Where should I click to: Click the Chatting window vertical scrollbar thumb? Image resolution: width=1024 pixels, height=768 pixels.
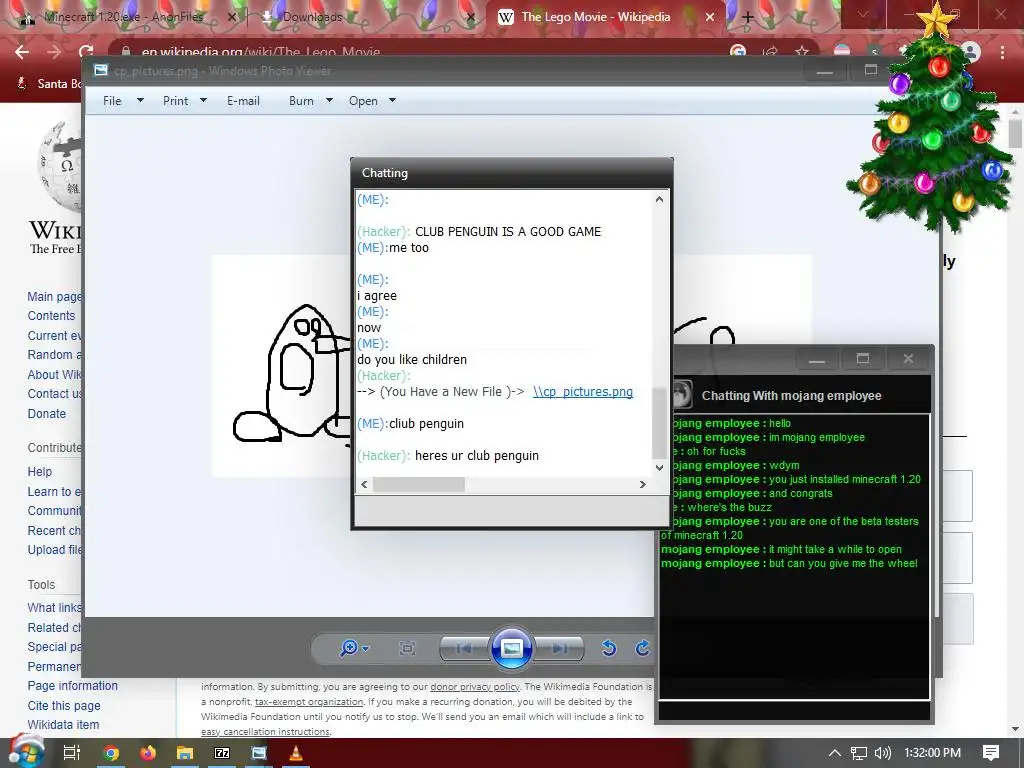pyautogui.click(x=659, y=423)
